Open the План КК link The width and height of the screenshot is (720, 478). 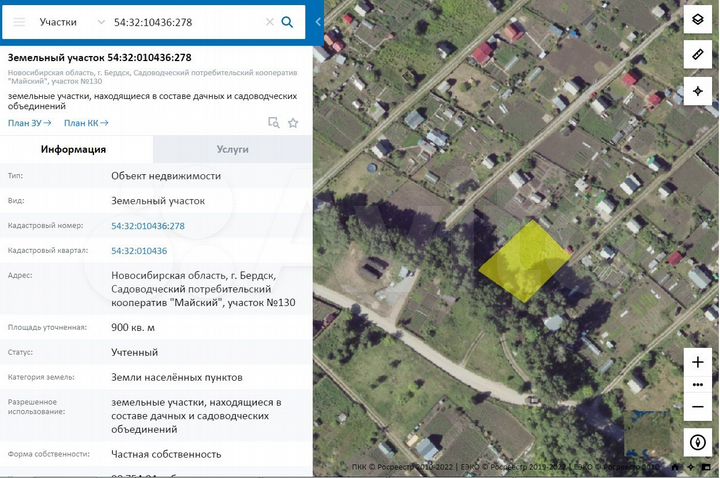85,123
